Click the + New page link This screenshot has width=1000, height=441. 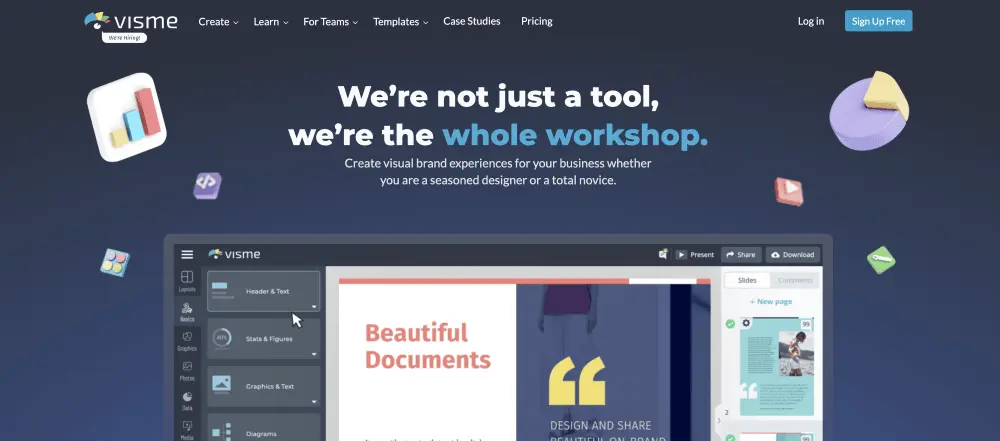770,301
